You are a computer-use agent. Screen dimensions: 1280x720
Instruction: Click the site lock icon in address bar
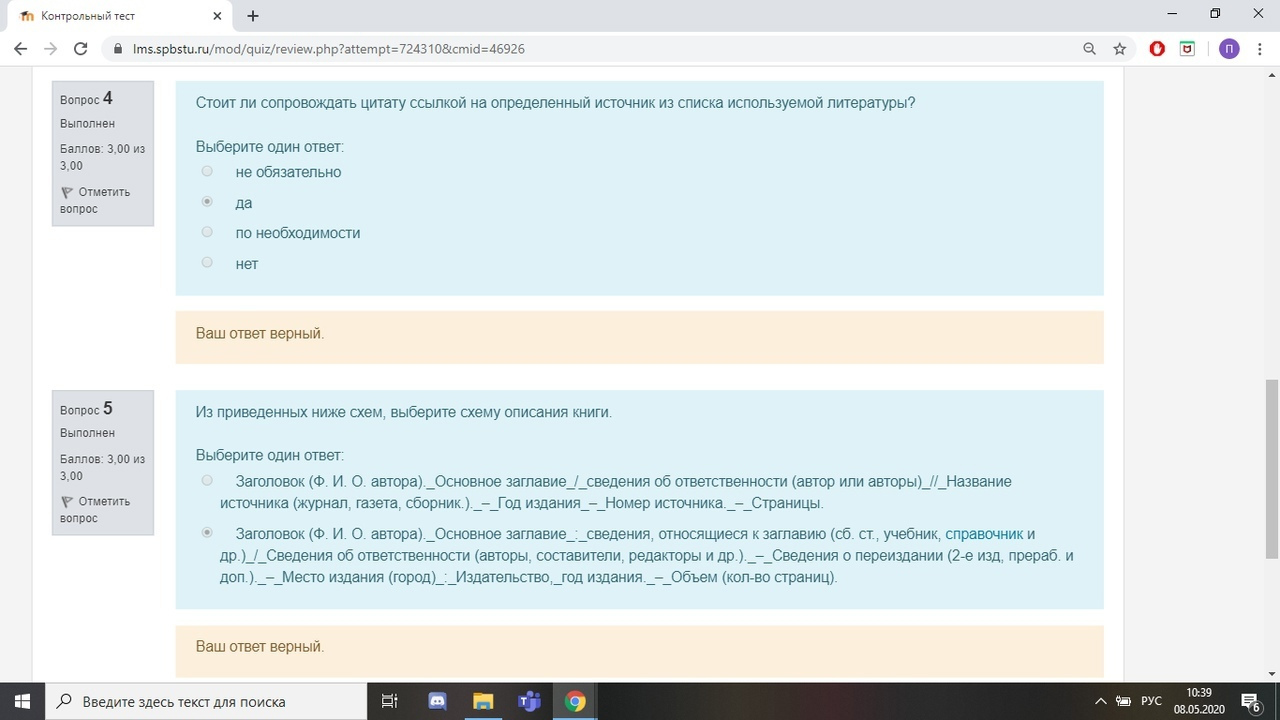(117, 49)
